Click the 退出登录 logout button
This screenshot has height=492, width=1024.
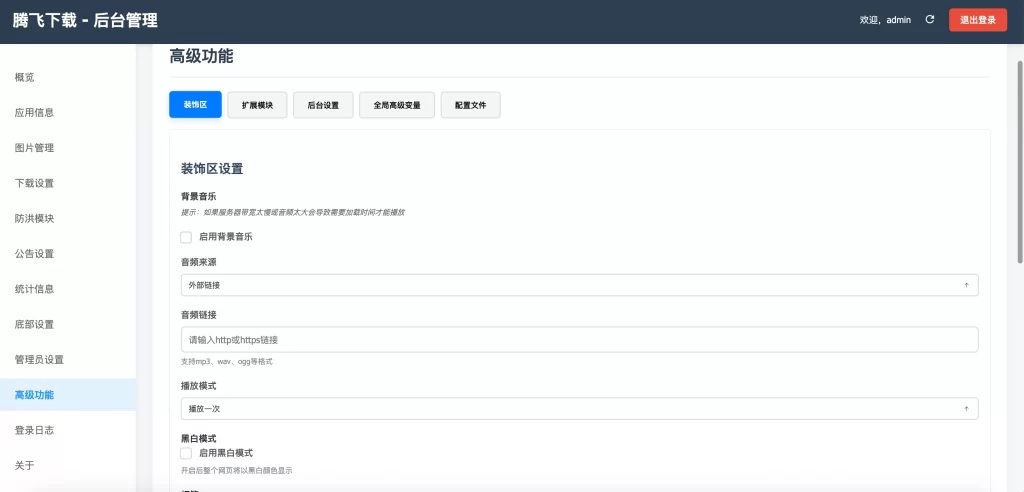coord(977,20)
